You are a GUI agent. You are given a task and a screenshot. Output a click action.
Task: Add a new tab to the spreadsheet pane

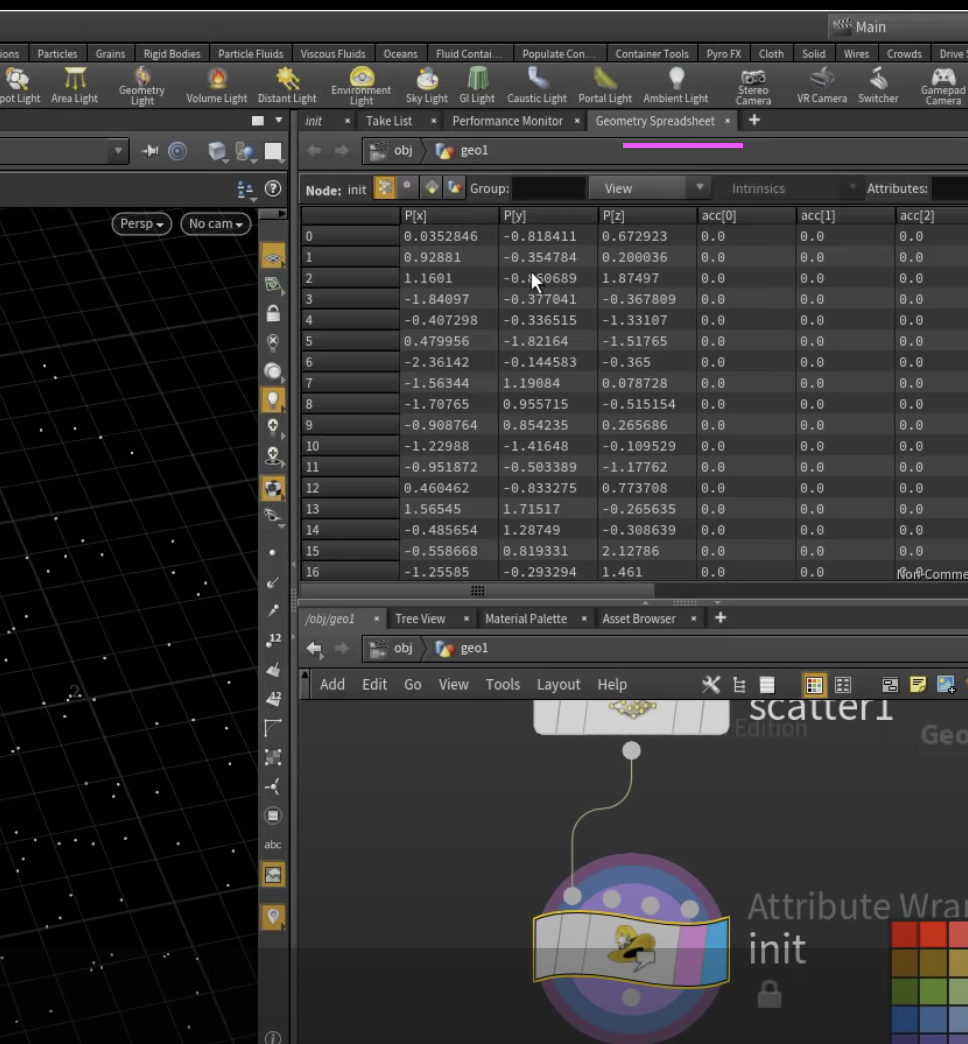coord(754,121)
